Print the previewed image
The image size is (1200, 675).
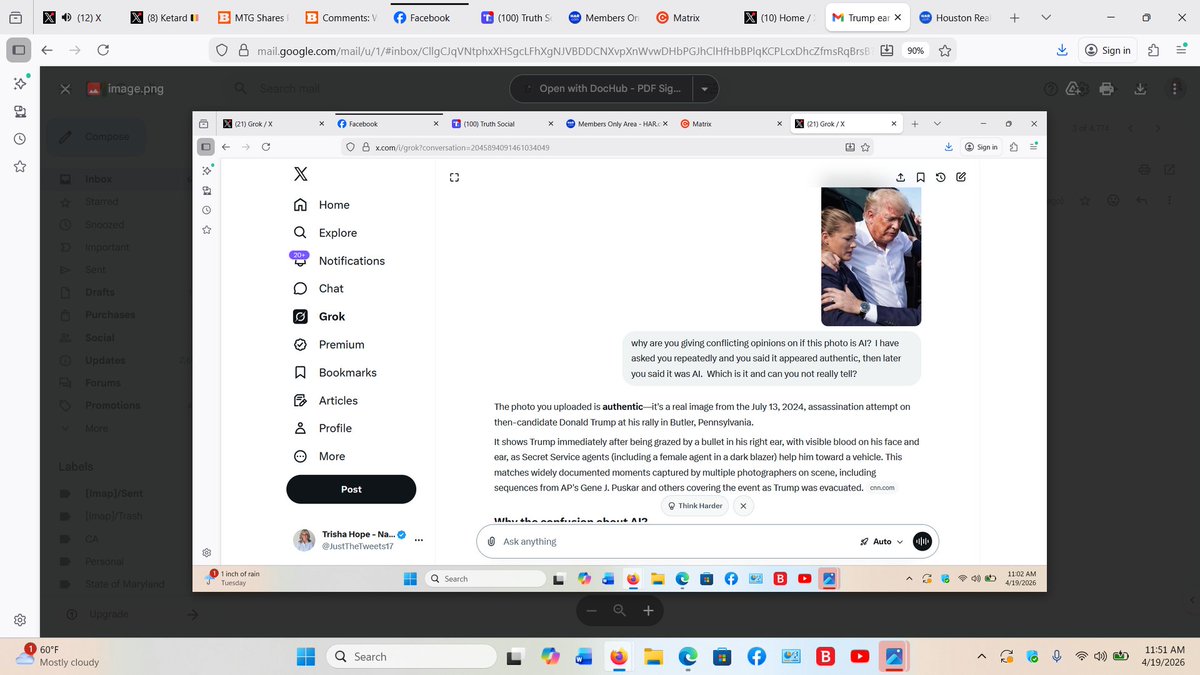click(x=1106, y=89)
